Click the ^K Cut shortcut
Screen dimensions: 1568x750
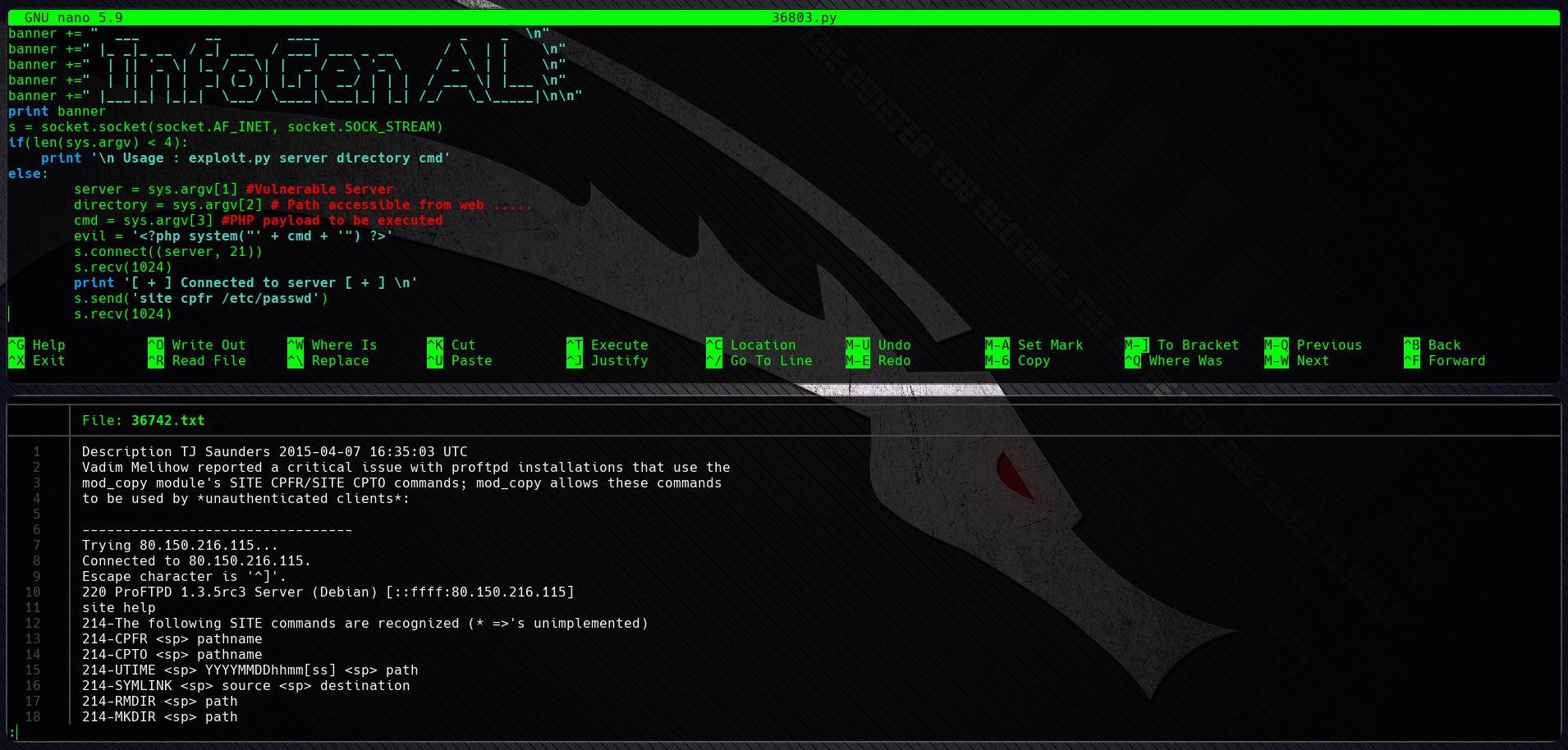click(x=452, y=345)
